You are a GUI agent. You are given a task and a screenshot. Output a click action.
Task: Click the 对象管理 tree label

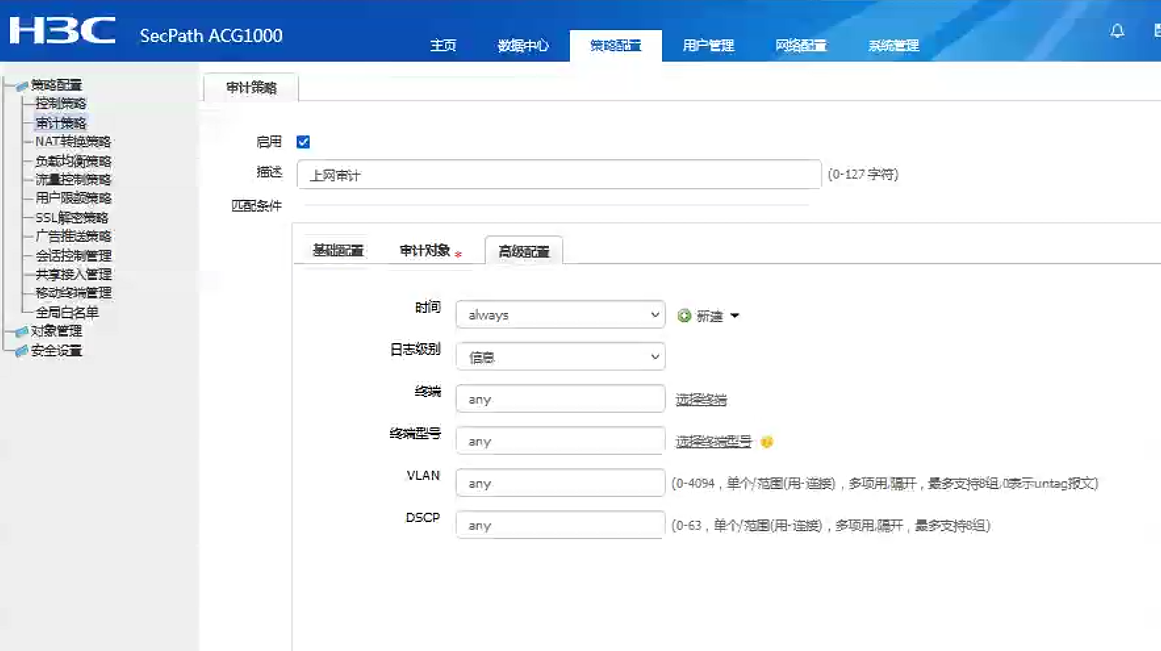56,331
